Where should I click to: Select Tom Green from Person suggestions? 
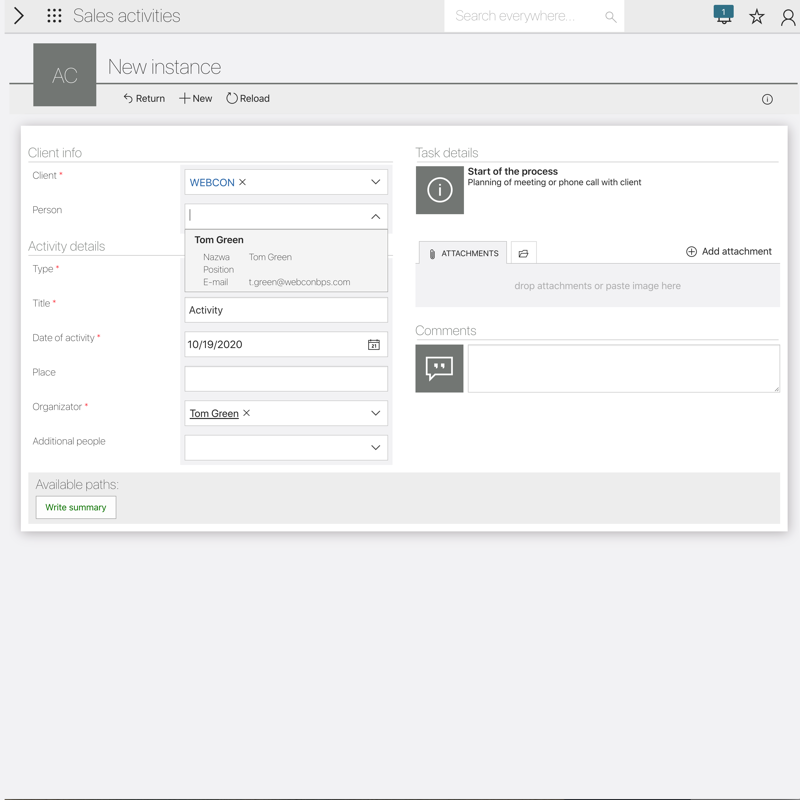tap(219, 240)
